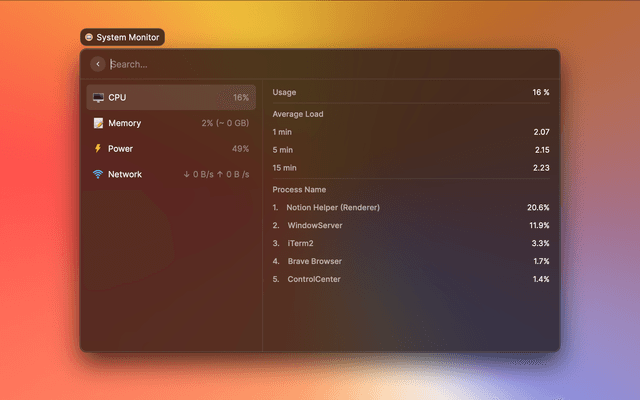This screenshot has height=400, width=640.
Task: Click the Power 49% value
Action: pos(240,149)
